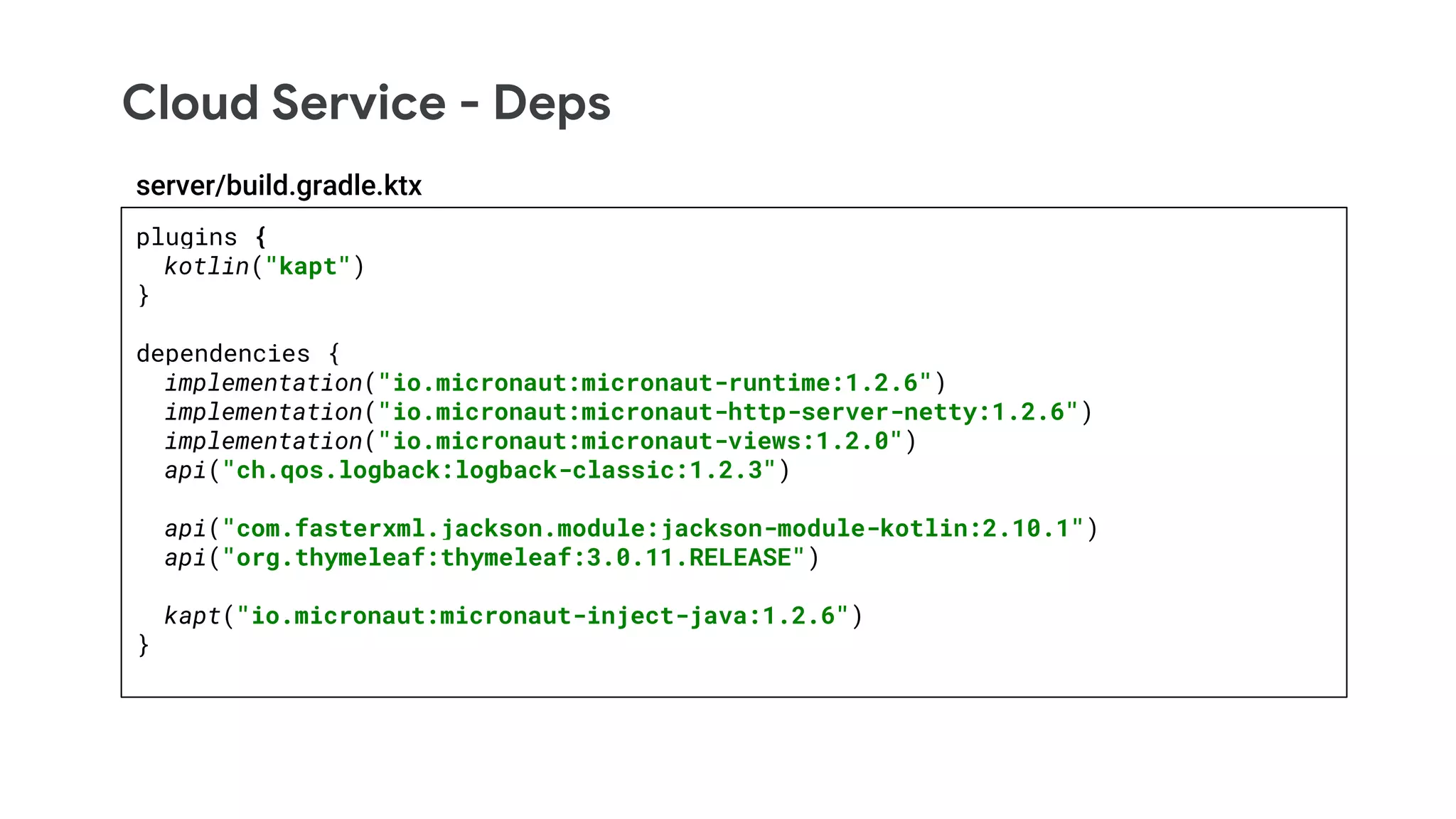This screenshot has height=819, width=1456.
Task: Click the plugins keyword in code
Action: 186,237
